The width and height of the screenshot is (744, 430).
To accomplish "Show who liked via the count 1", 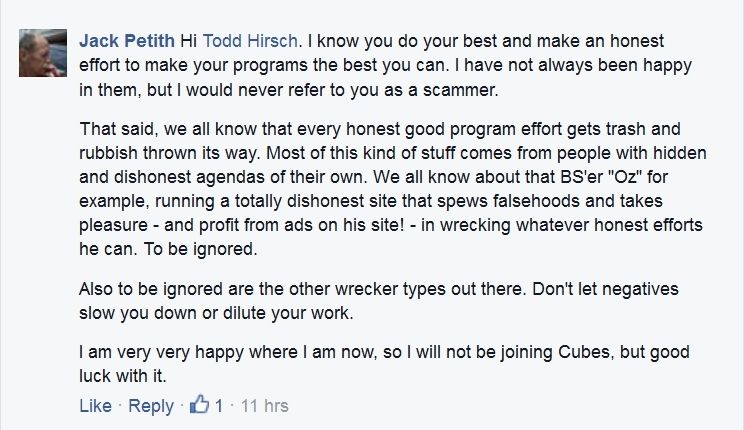I will [219, 406].
